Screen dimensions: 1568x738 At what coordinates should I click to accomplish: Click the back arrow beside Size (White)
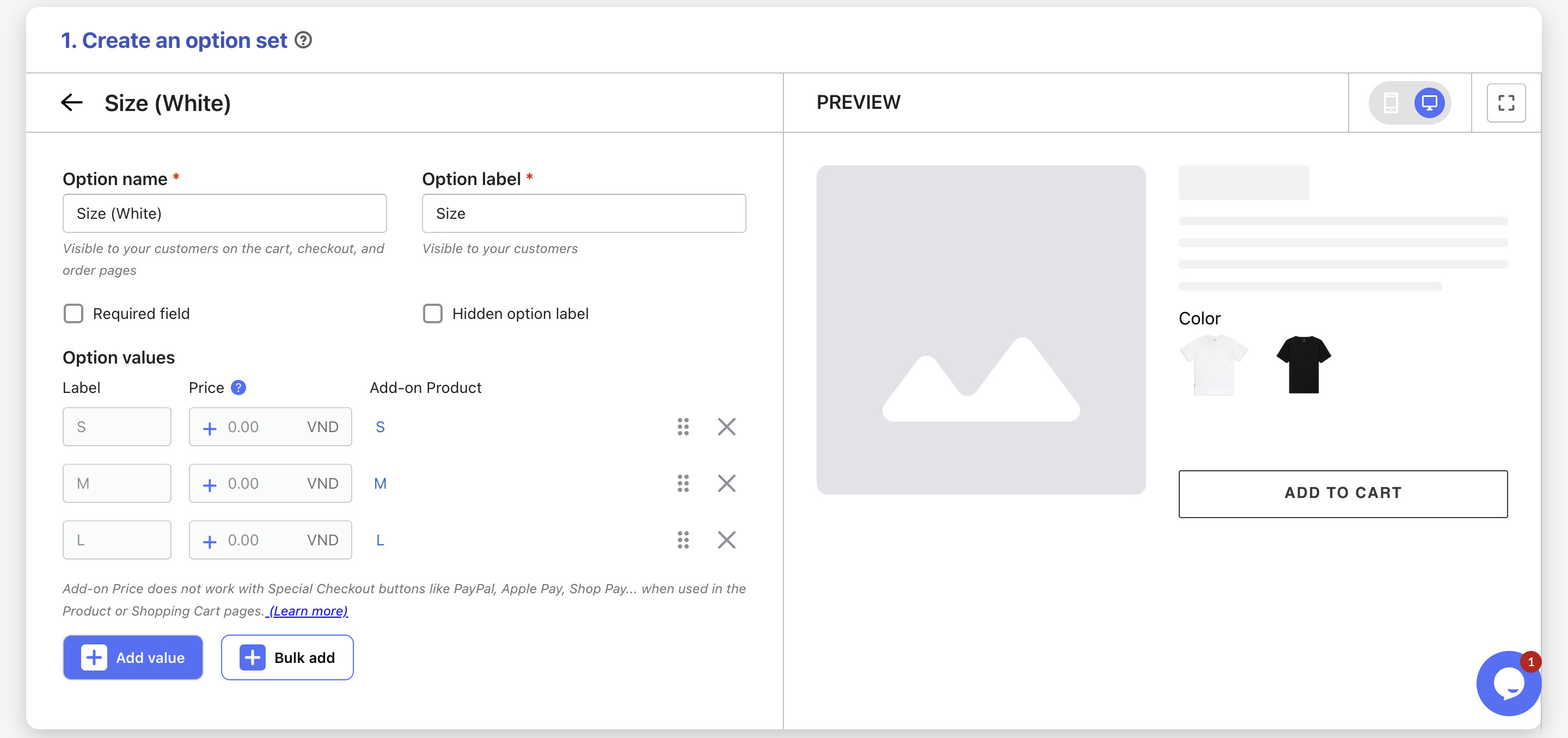point(72,102)
